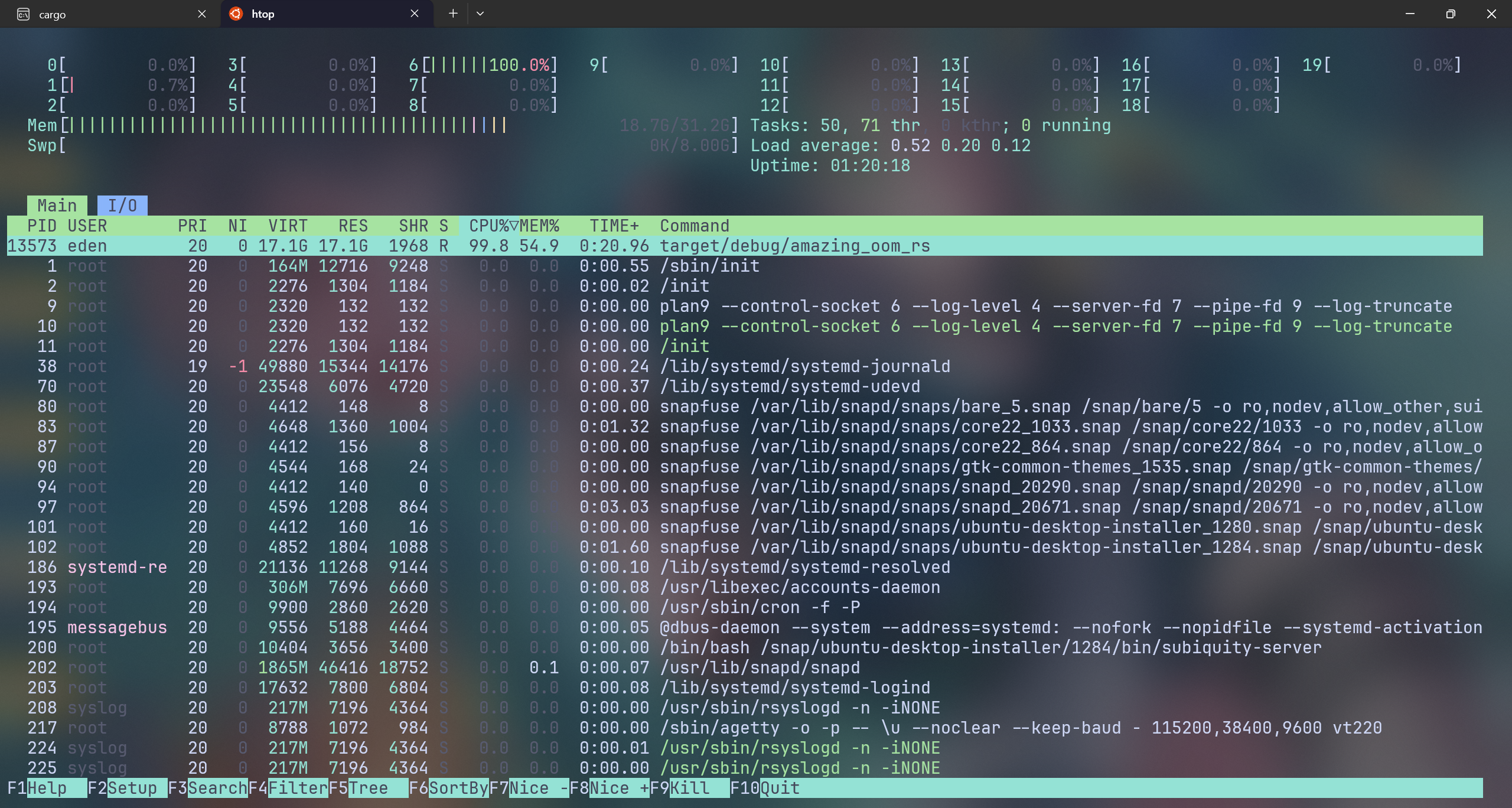Click the Load average readout
The height and width of the screenshot is (808, 1512).
click(x=891, y=145)
